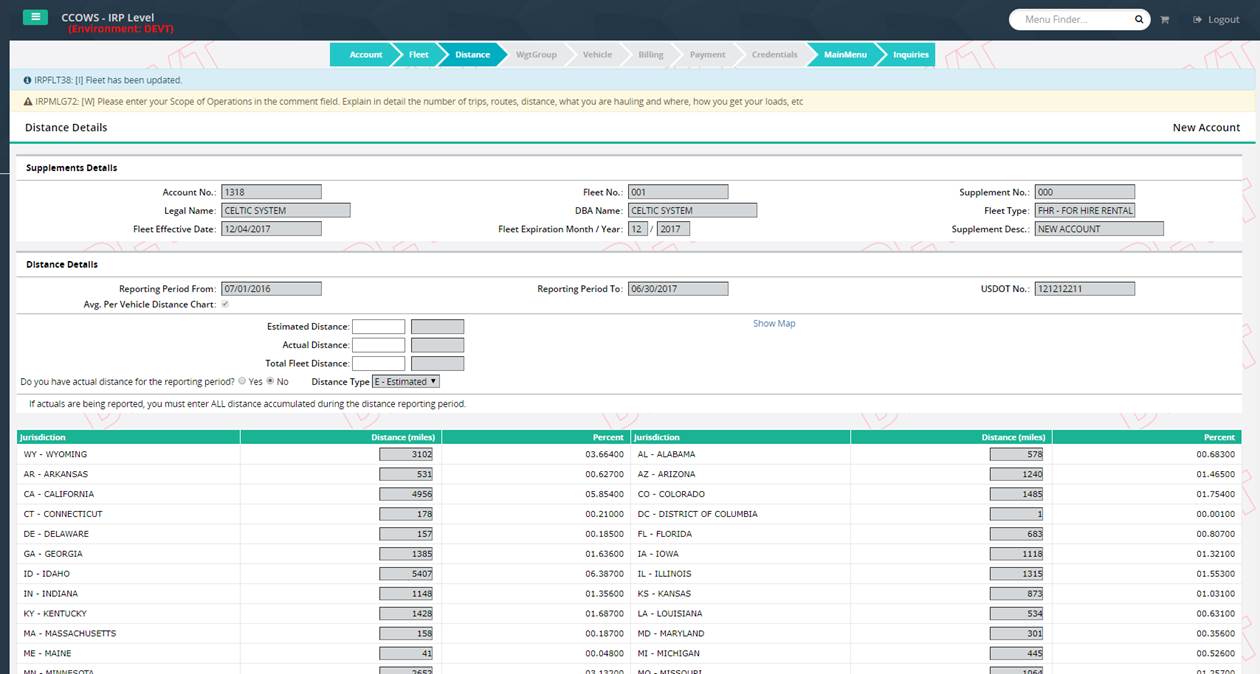This screenshot has height=674, width=1260.
Task: Click the Total Fleet Distance input field
Action: (378, 364)
